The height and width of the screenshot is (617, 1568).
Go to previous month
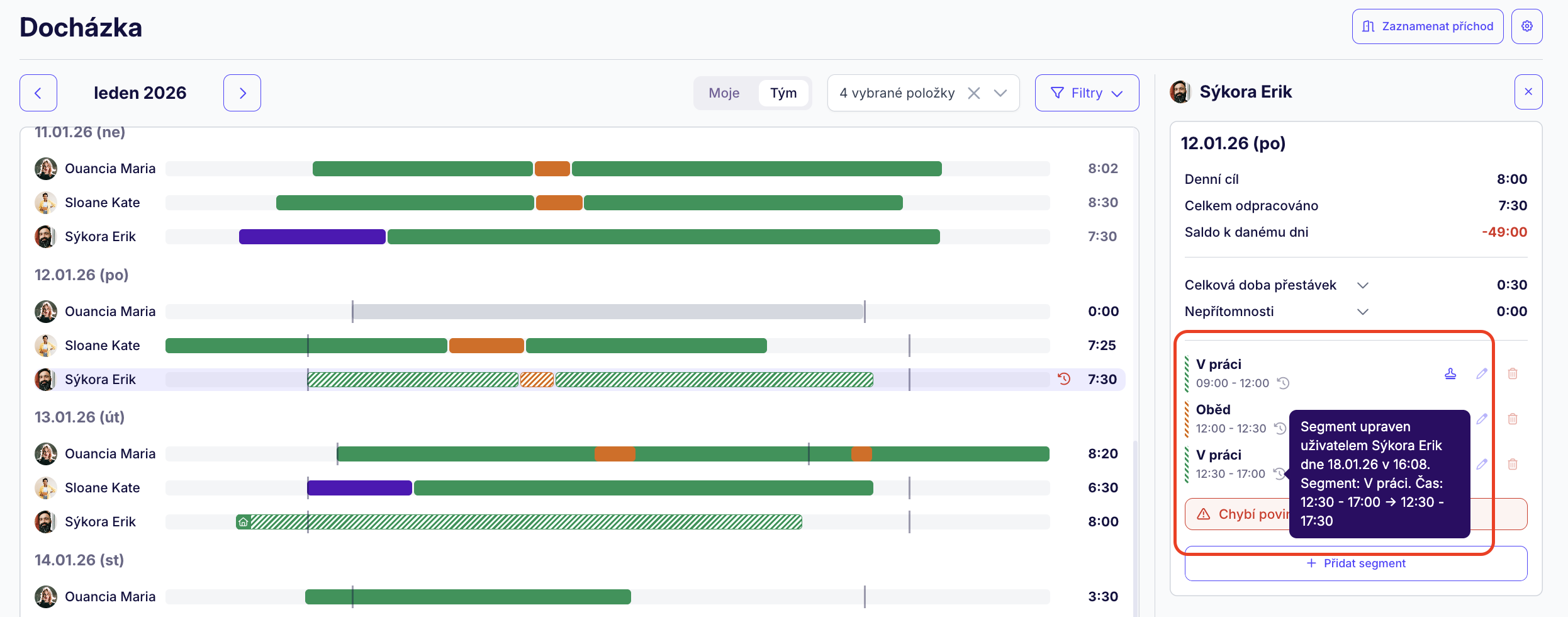(x=38, y=93)
